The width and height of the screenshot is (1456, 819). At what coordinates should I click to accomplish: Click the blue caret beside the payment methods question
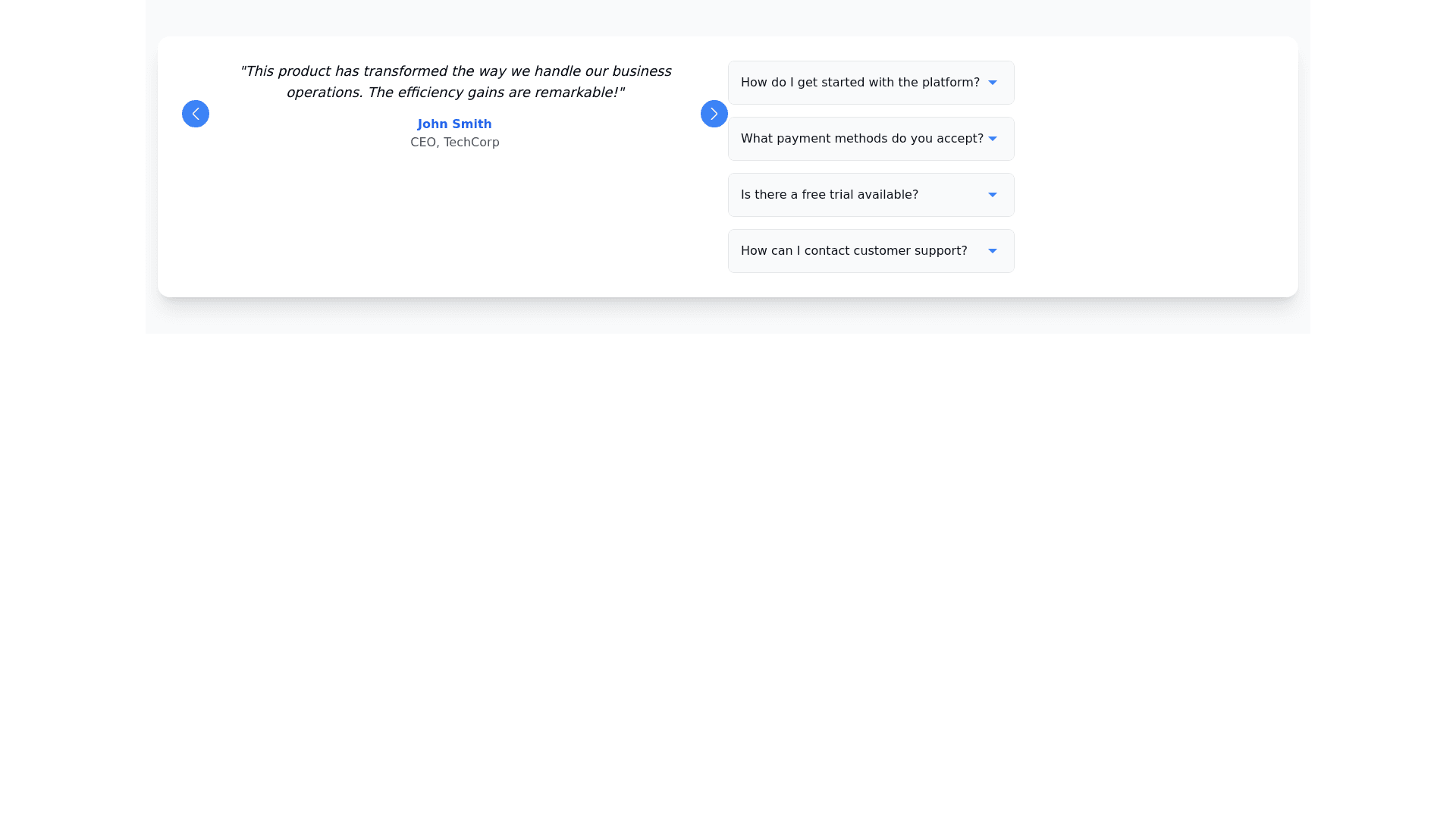992,139
